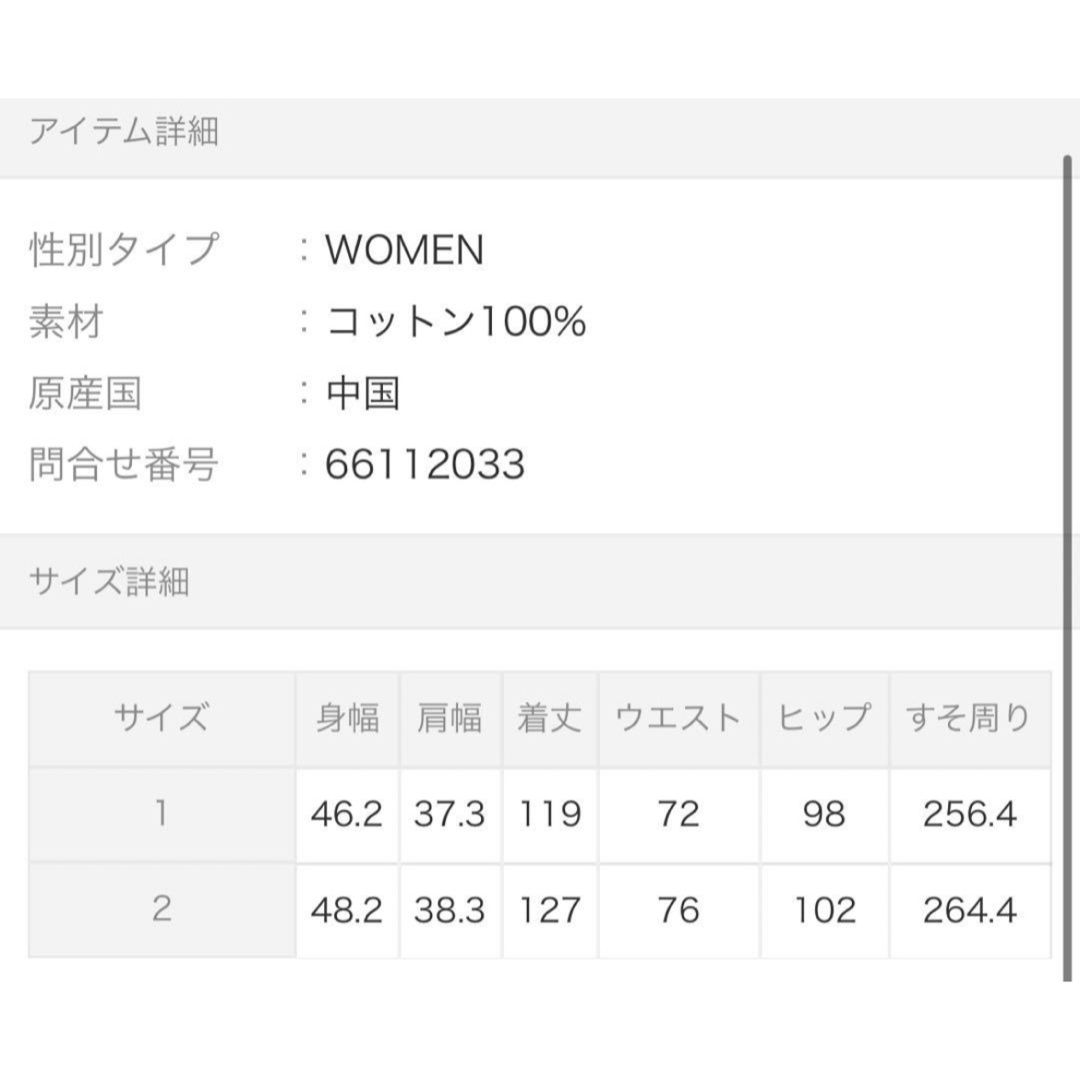Click the 身幅 column header

click(348, 719)
